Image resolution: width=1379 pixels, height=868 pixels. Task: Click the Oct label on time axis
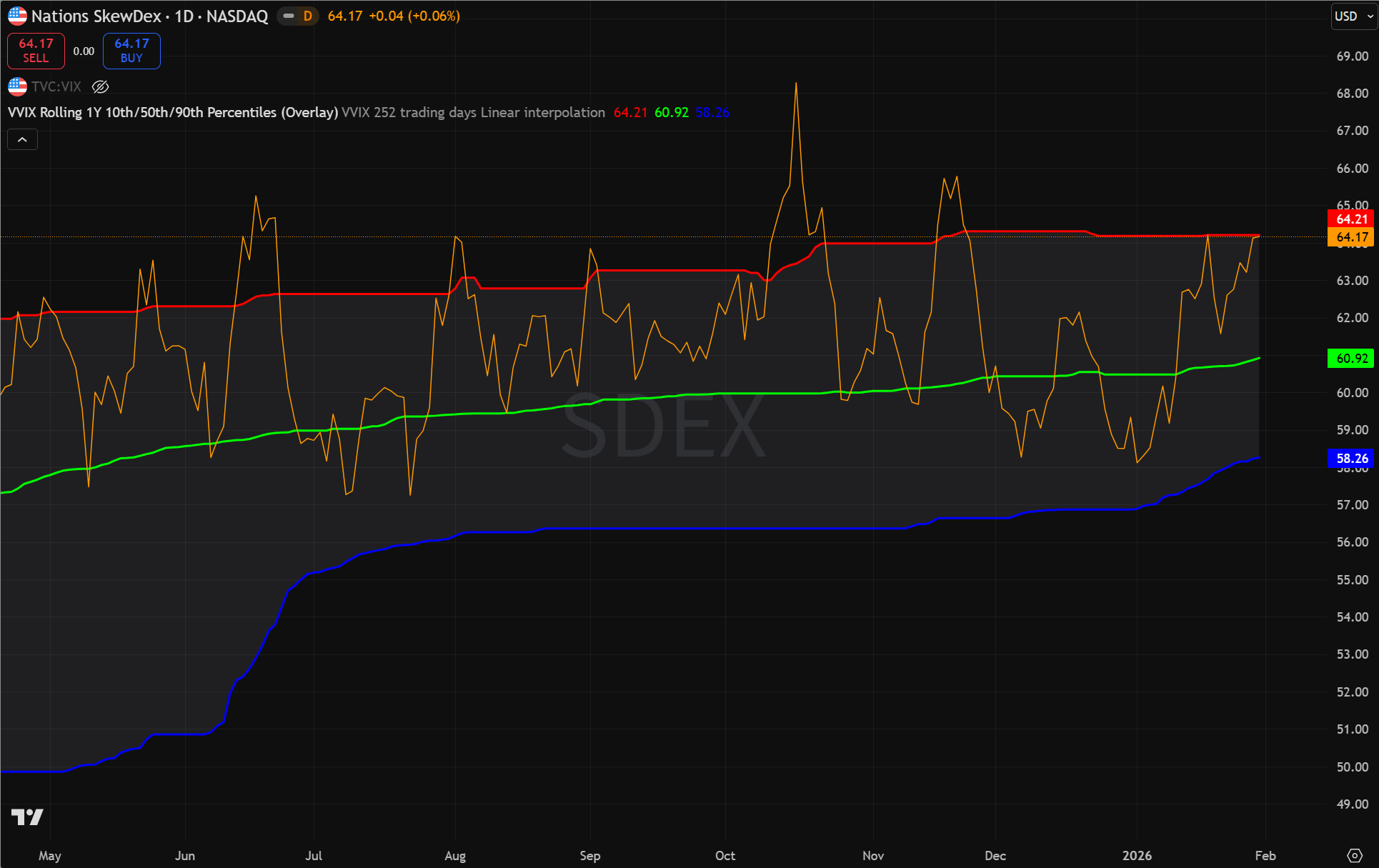point(725,855)
